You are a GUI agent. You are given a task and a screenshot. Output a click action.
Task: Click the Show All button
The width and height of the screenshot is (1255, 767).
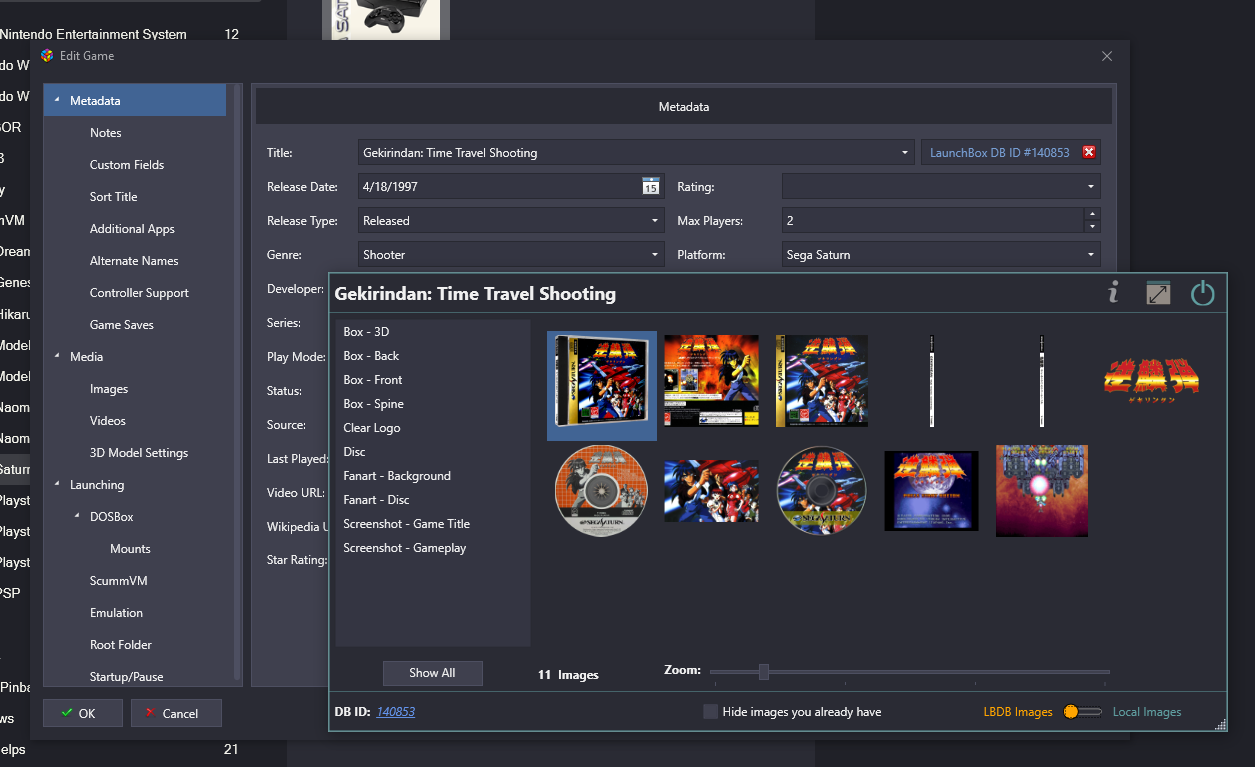click(432, 673)
